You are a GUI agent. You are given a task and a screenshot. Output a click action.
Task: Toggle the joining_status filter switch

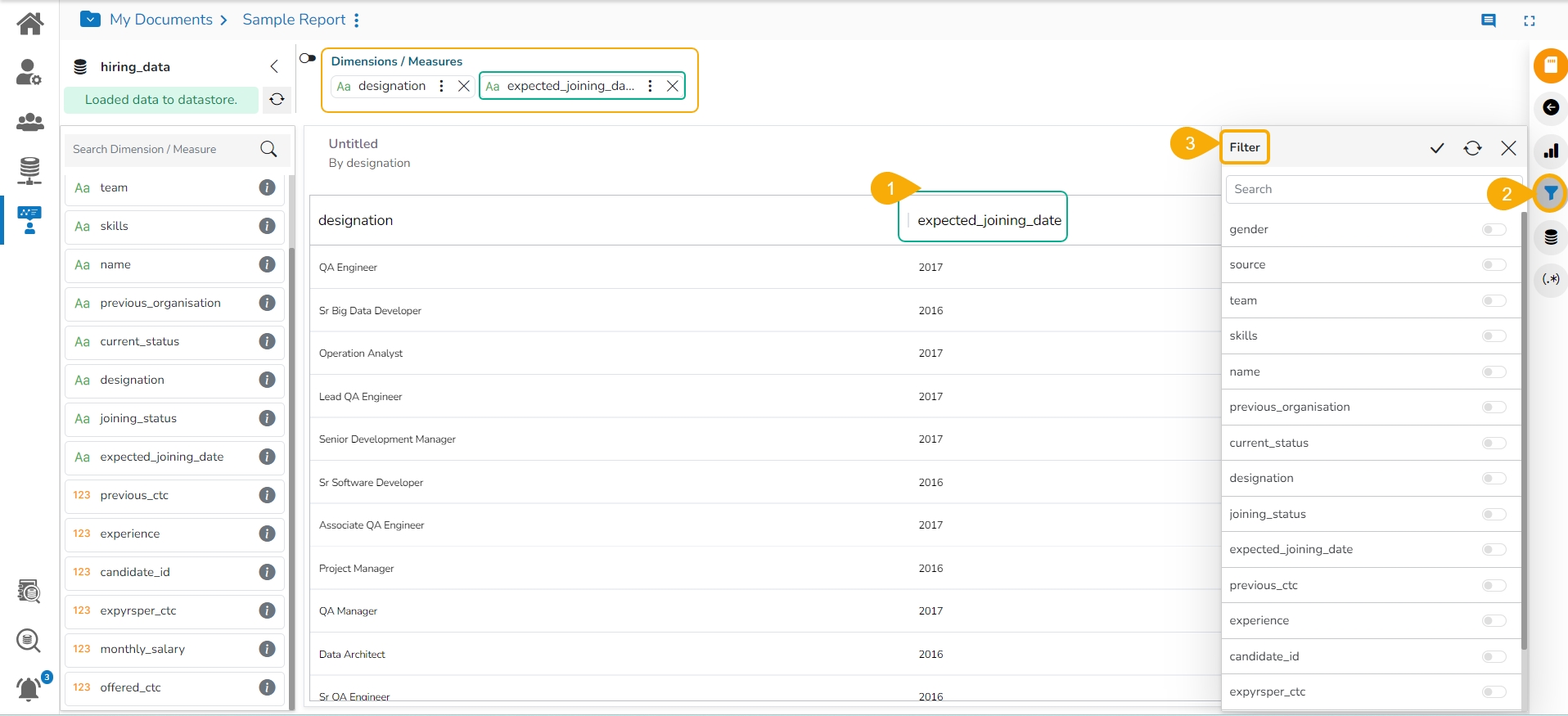[x=1494, y=515]
